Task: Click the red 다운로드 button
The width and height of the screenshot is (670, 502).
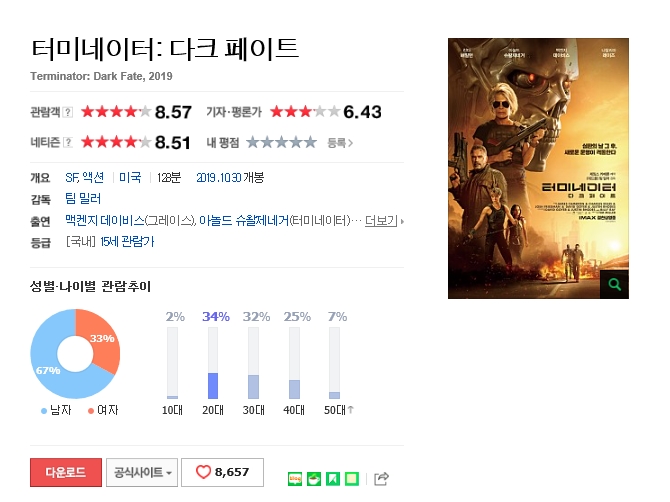Action: point(66,472)
